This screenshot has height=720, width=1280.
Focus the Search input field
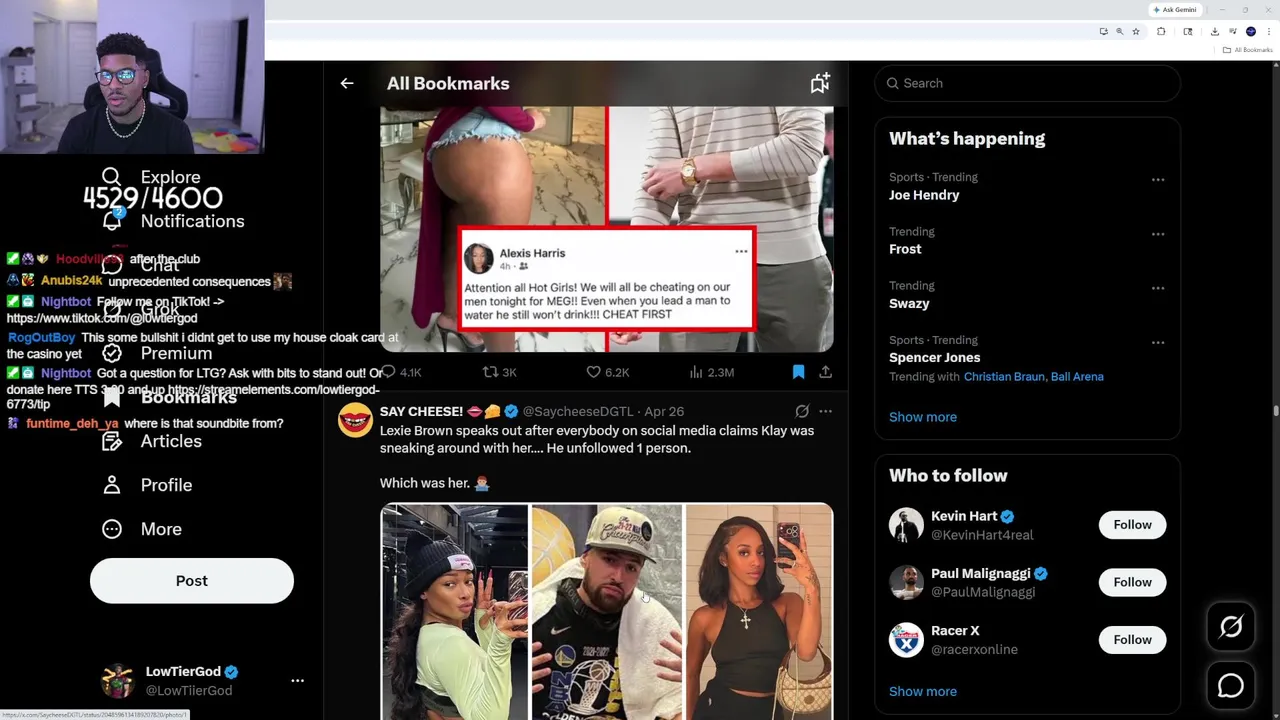coord(1028,83)
